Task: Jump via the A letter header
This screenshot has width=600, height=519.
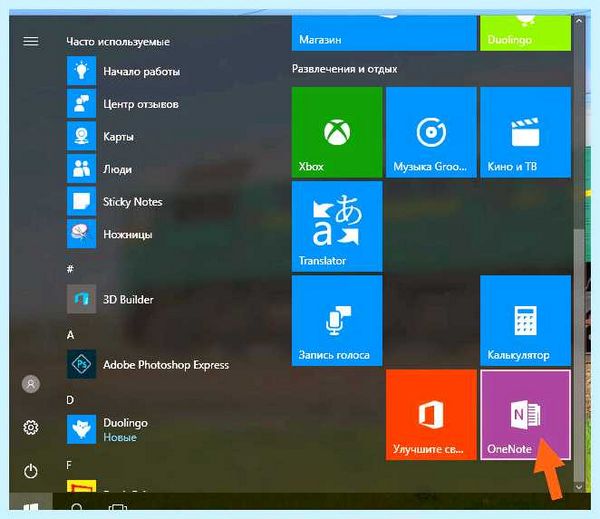Action: (70, 335)
